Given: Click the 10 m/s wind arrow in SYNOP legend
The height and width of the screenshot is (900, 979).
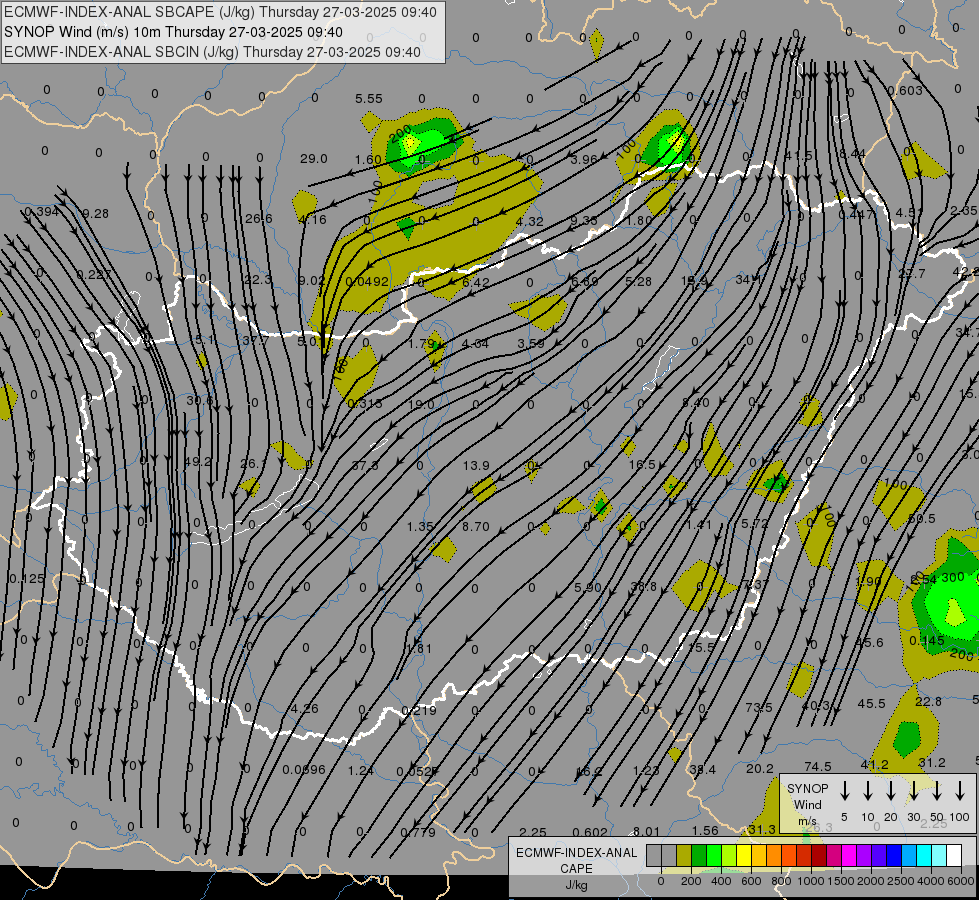Looking at the screenshot, I should 868,791.
